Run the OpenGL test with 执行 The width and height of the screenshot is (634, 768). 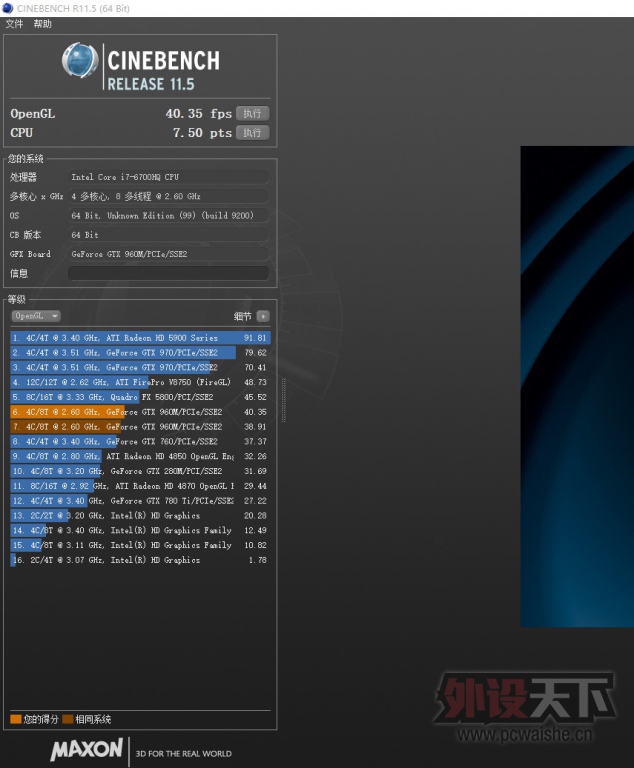pyautogui.click(x=252, y=114)
